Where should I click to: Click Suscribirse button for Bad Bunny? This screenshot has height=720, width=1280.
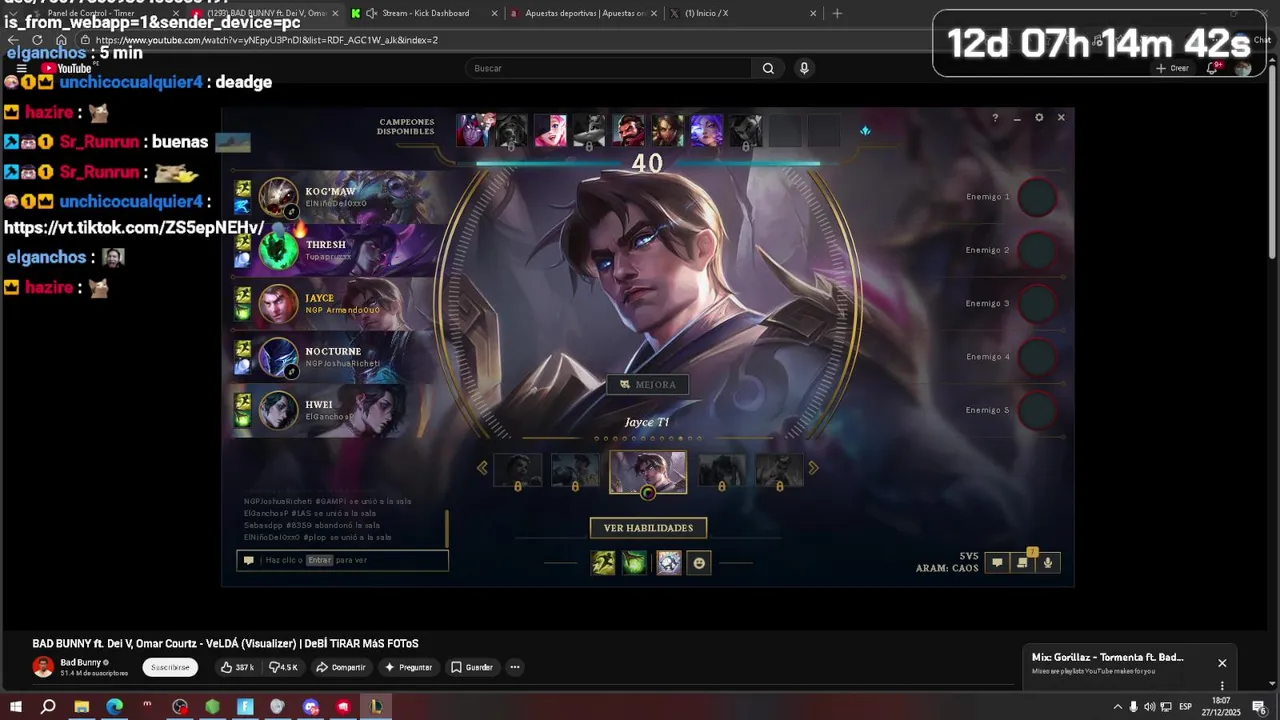pyautogui.click(x=170, y=667)
